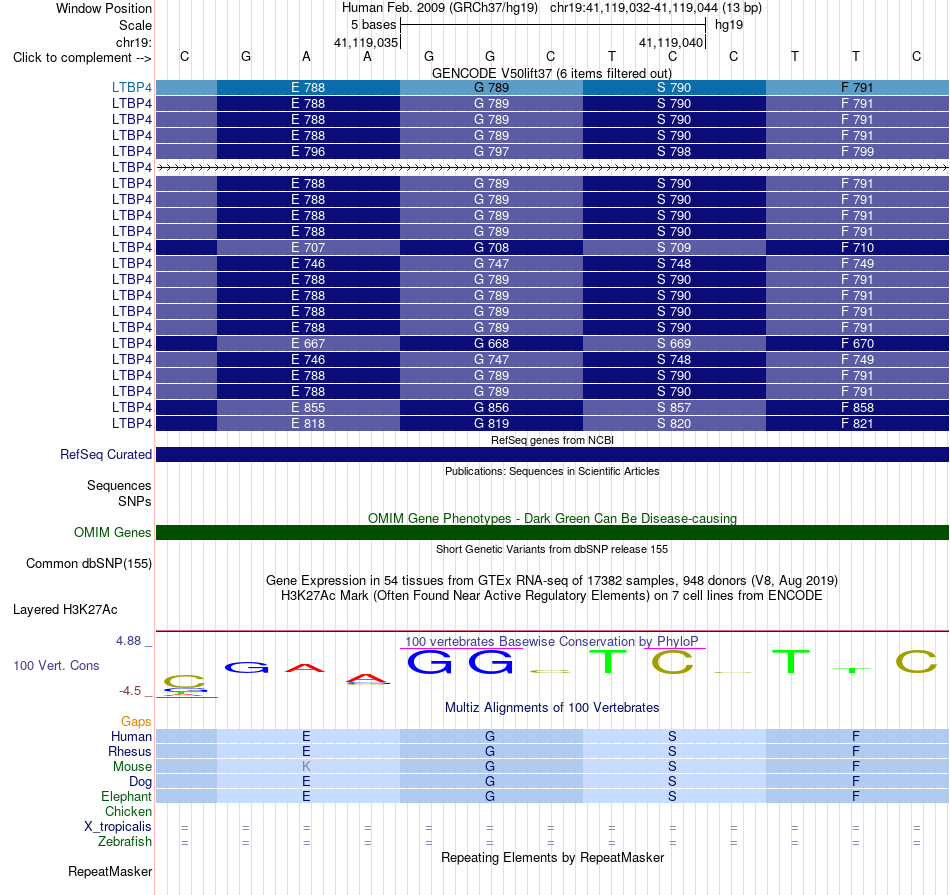The image size is (950, 895).
Task: Click the E 855 codon cell
Action: 308,407
